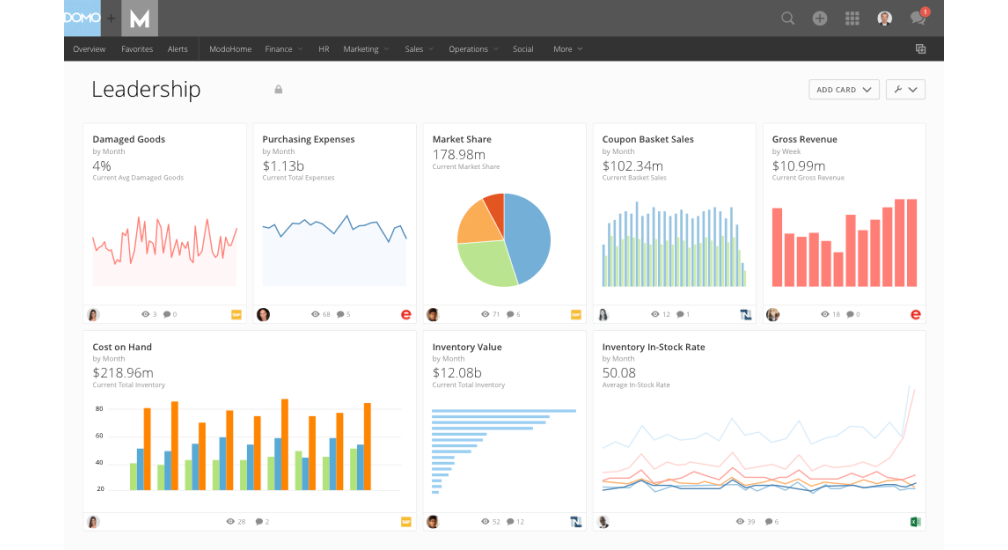
Task: Click the green pie slice in Market Share
Action: click(485, 262)
